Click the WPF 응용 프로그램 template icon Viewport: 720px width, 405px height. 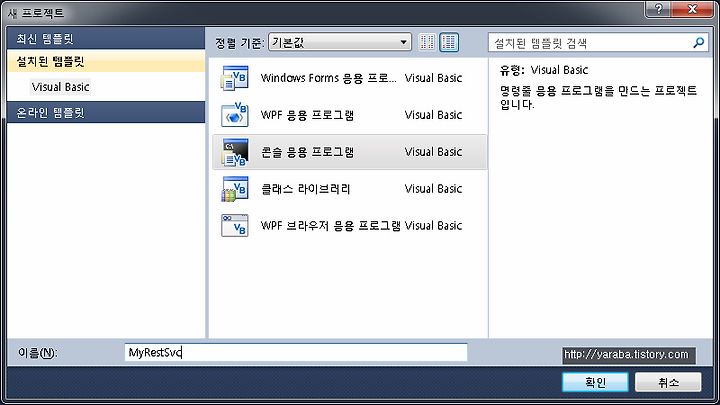click(235, 115)
